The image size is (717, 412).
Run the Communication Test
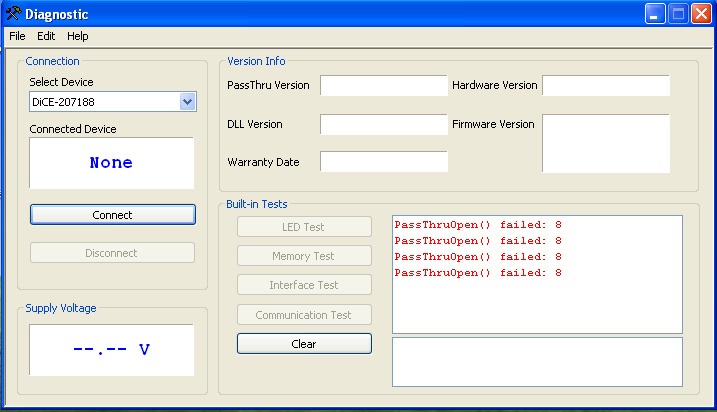304,315
